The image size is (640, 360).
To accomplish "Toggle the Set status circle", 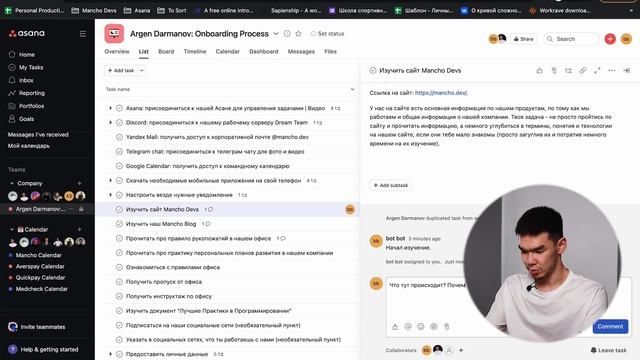I will point(313,34).
